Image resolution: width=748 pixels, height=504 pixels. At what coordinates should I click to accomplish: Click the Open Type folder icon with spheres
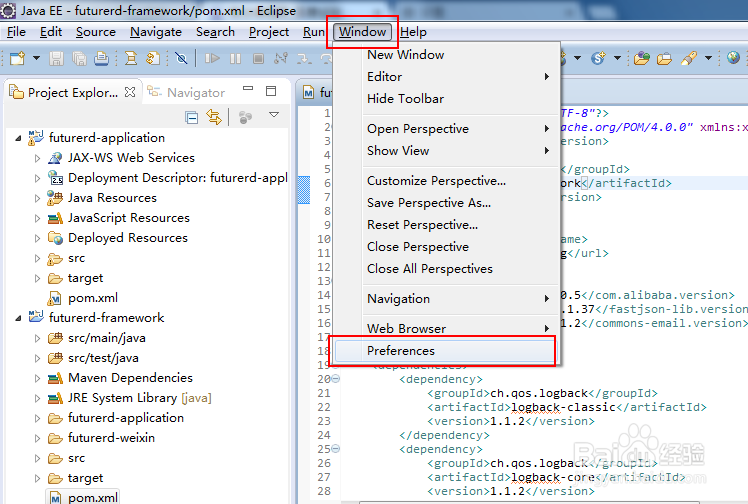642,59
